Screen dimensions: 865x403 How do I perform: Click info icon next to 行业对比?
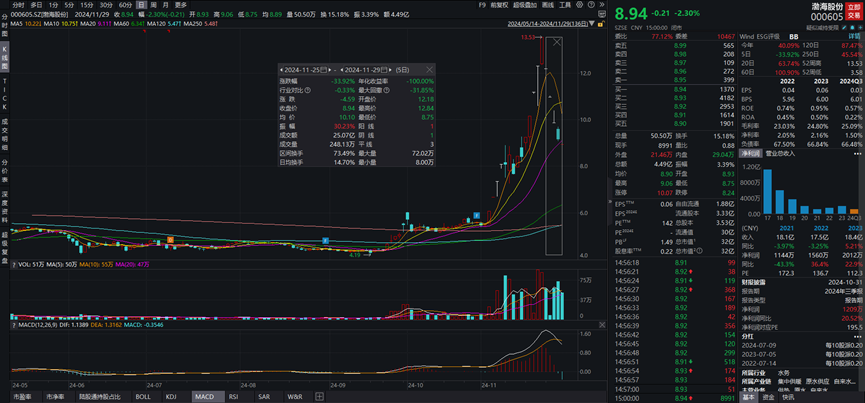point(308,90)
